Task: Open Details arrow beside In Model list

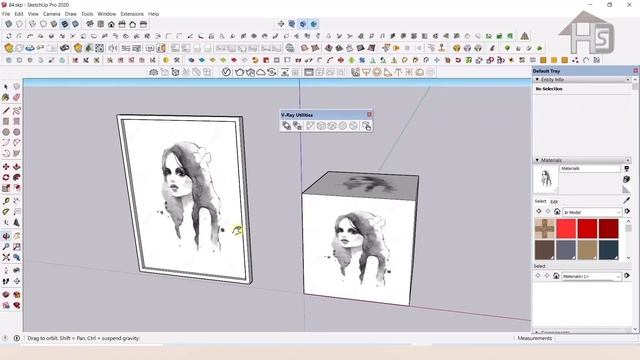Action: pos(627,211)
